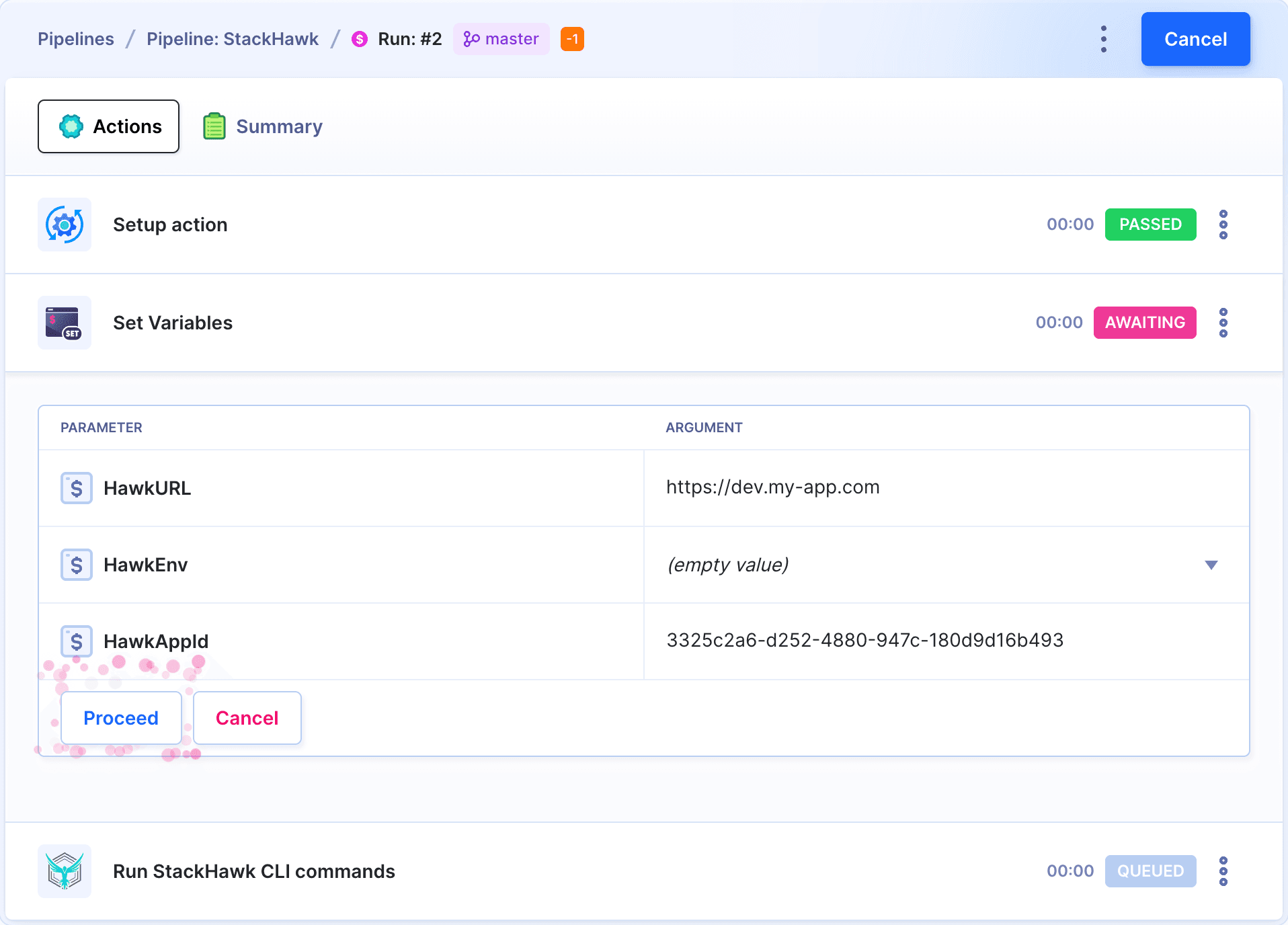Switch to the Actions tab
The height and width of the screenshot is (925, 1288).
(108, 126)
